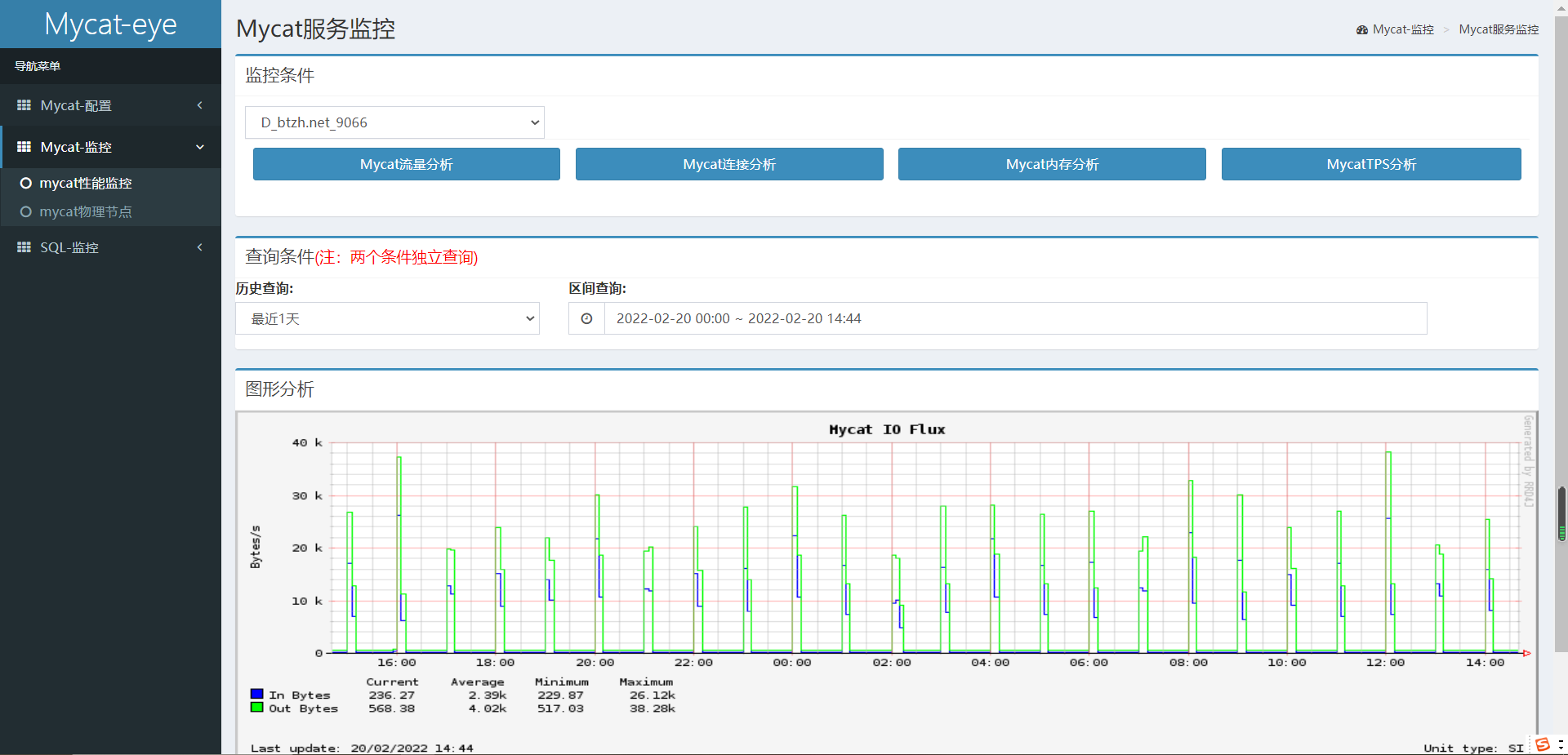
Task: Click the dashboard icon in the breadcrumb
Action: tap(1362, 29)
